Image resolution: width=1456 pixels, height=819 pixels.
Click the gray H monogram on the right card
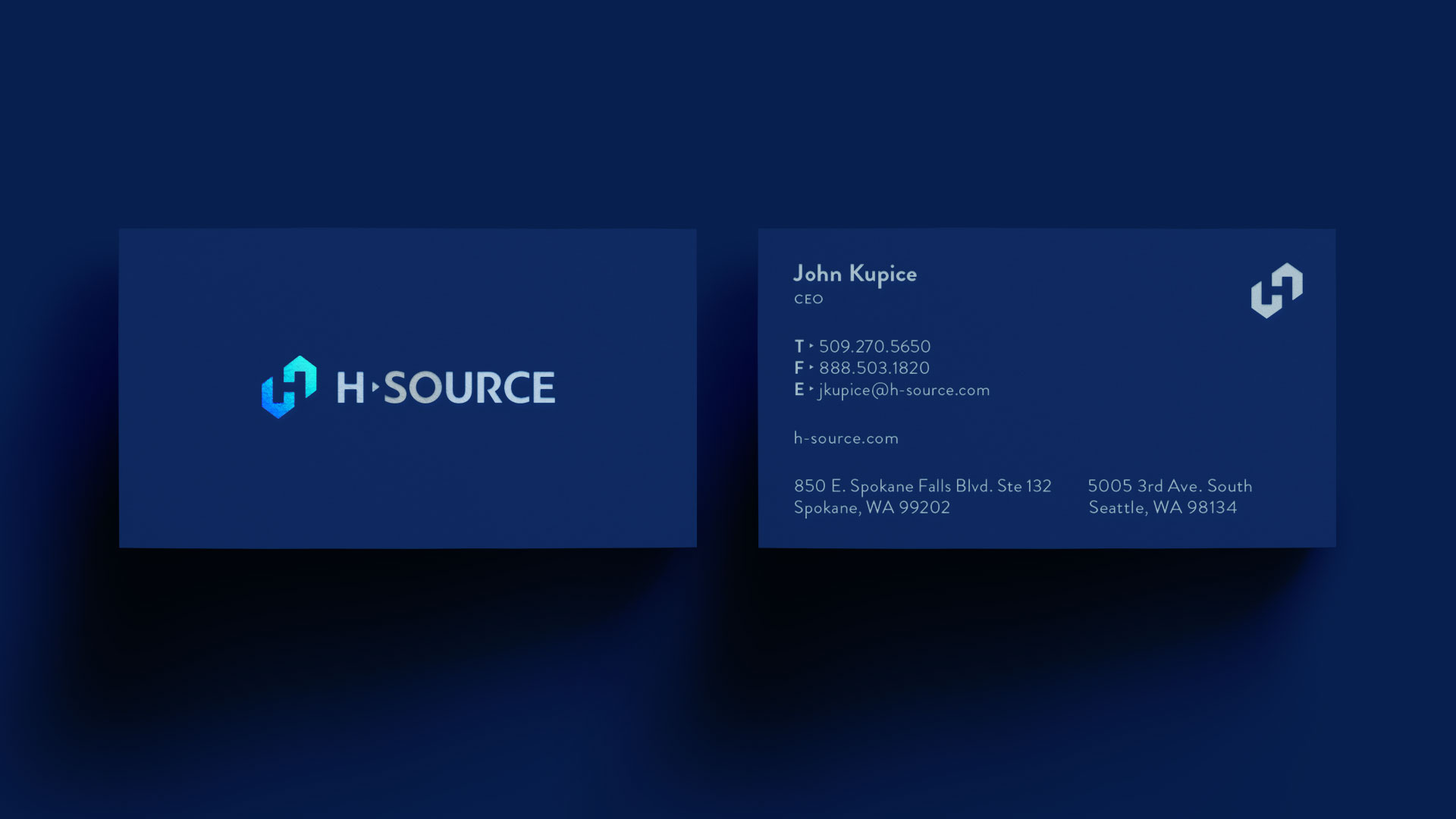tap(1276, 292)
